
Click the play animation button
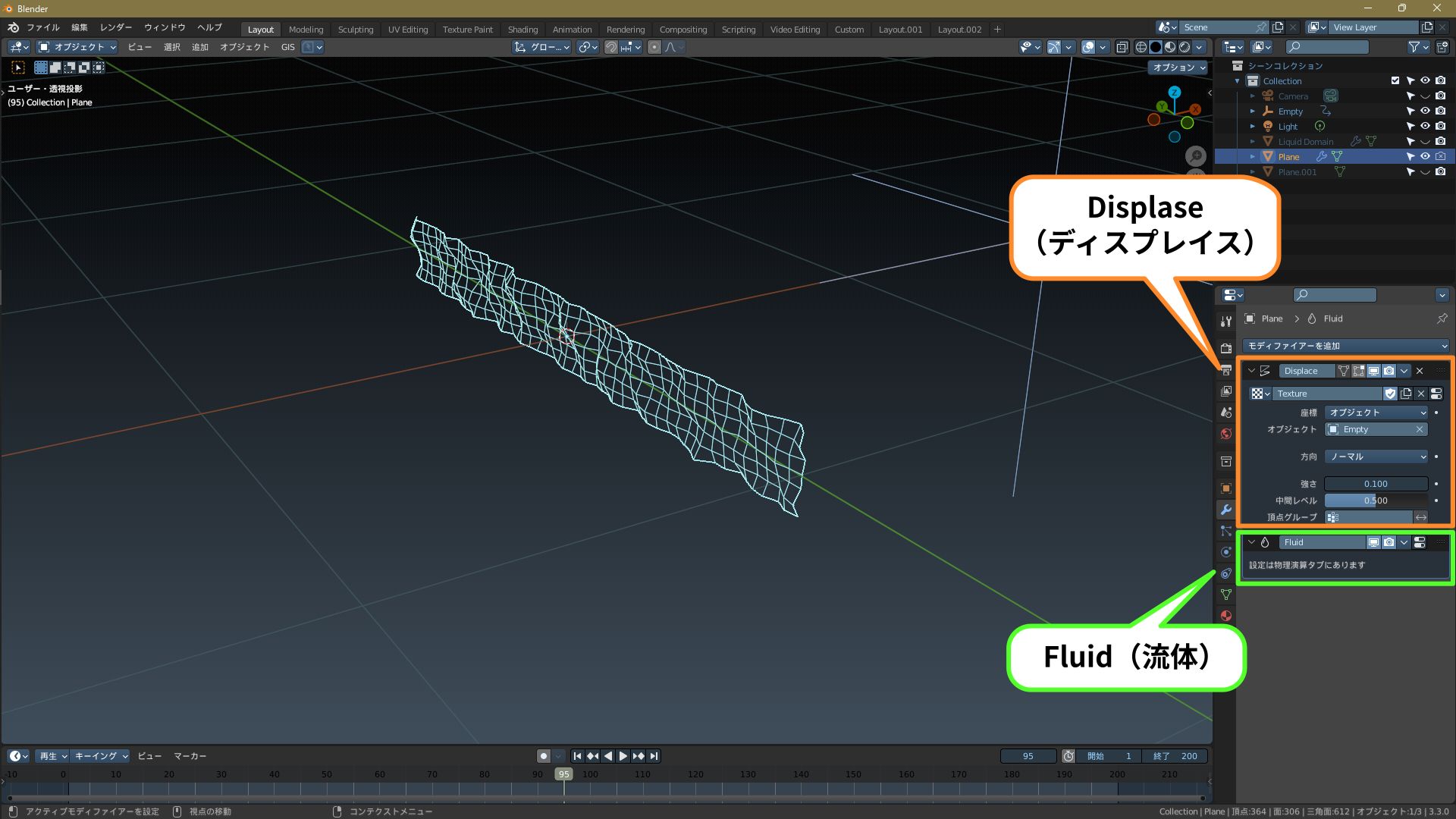[x=623, y=756]
